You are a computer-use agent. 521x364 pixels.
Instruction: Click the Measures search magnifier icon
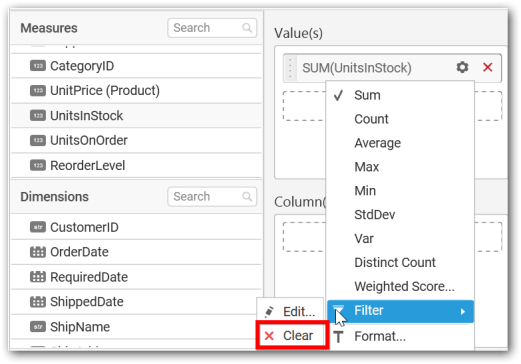[x=247, y=28]
